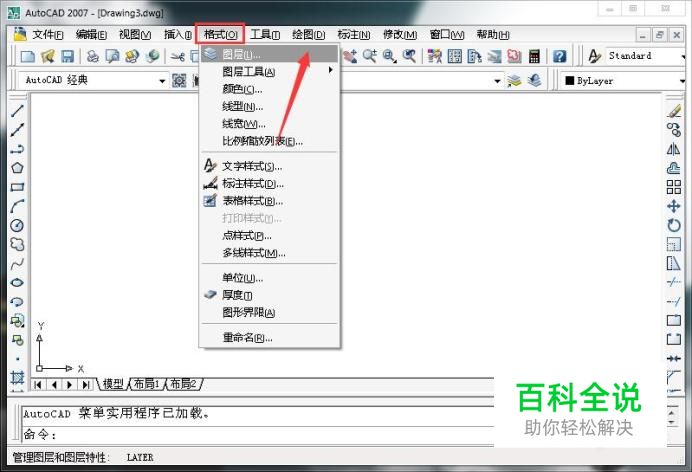Select the Spline draw tool
The width and height of the screenshot is (692, 472).
pyautogui.click(x=17, y=264)
